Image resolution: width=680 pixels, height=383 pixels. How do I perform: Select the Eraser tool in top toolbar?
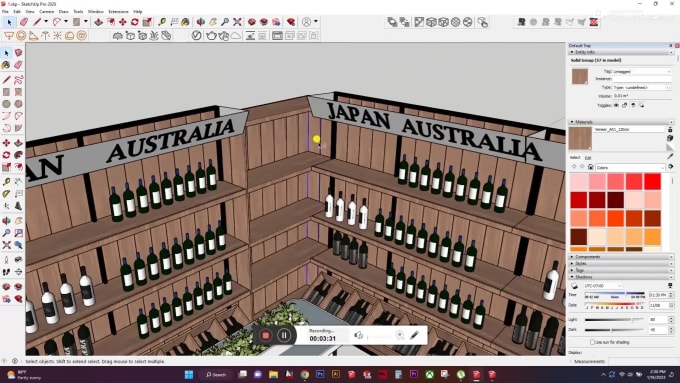[x=24, y=22]
